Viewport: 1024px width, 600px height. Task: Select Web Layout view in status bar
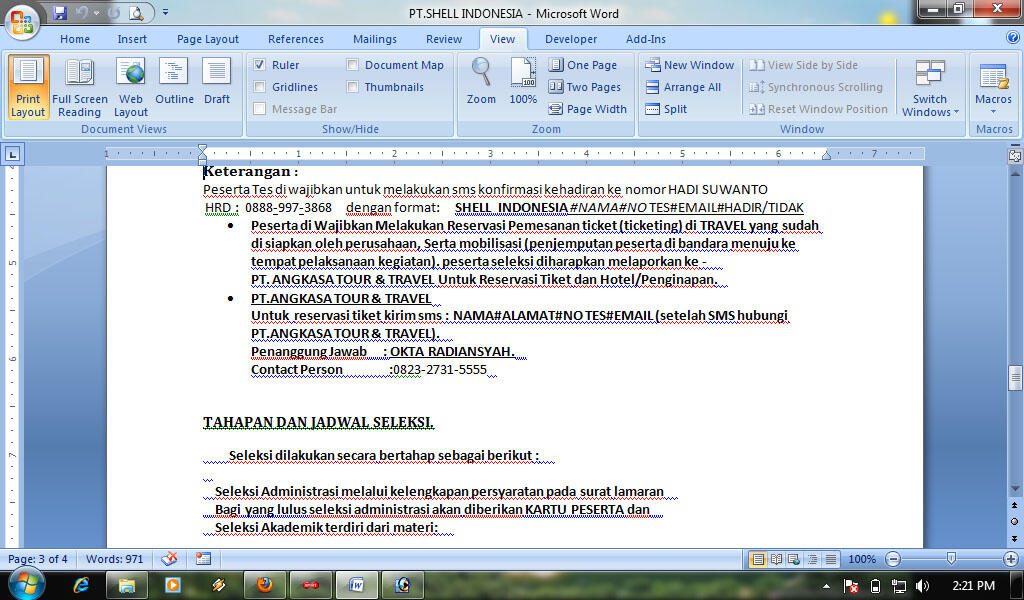pyautogui.click(x=794, y=560)
